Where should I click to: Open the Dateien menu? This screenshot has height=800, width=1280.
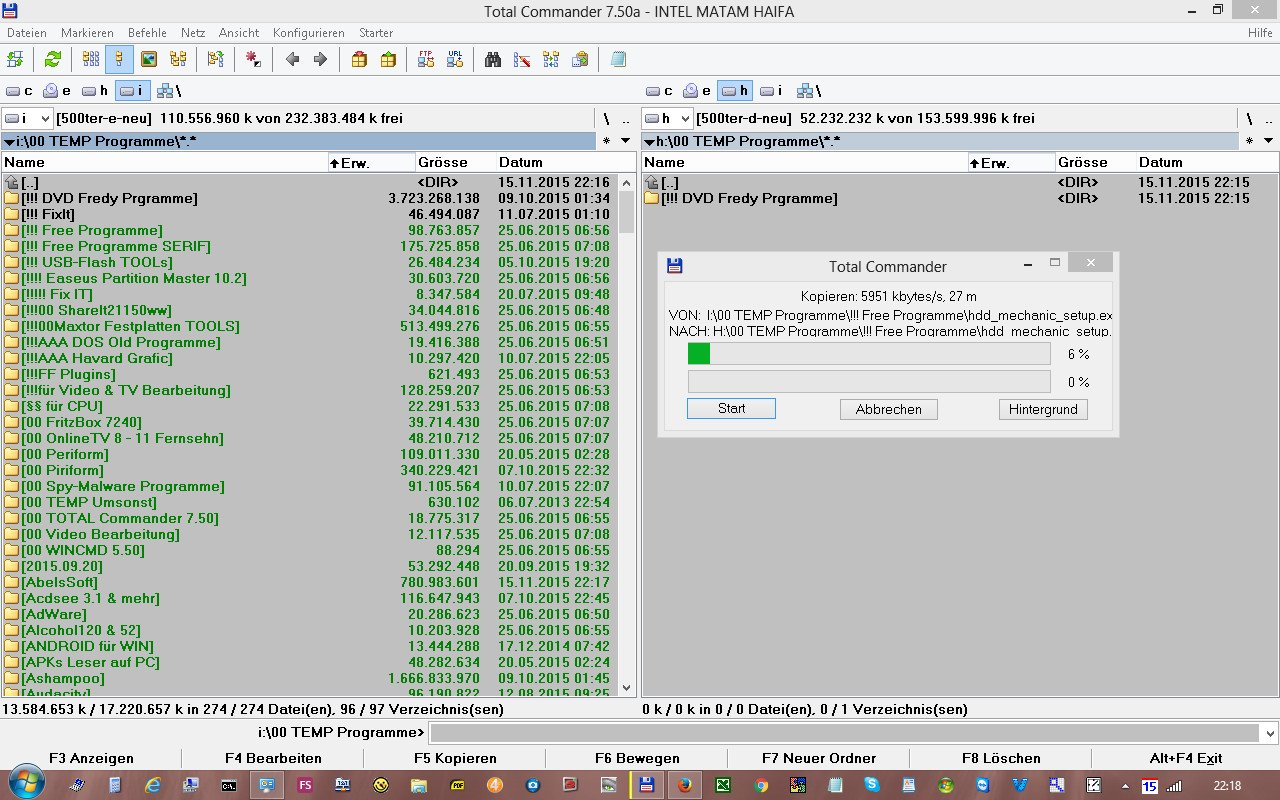(26, 33)
